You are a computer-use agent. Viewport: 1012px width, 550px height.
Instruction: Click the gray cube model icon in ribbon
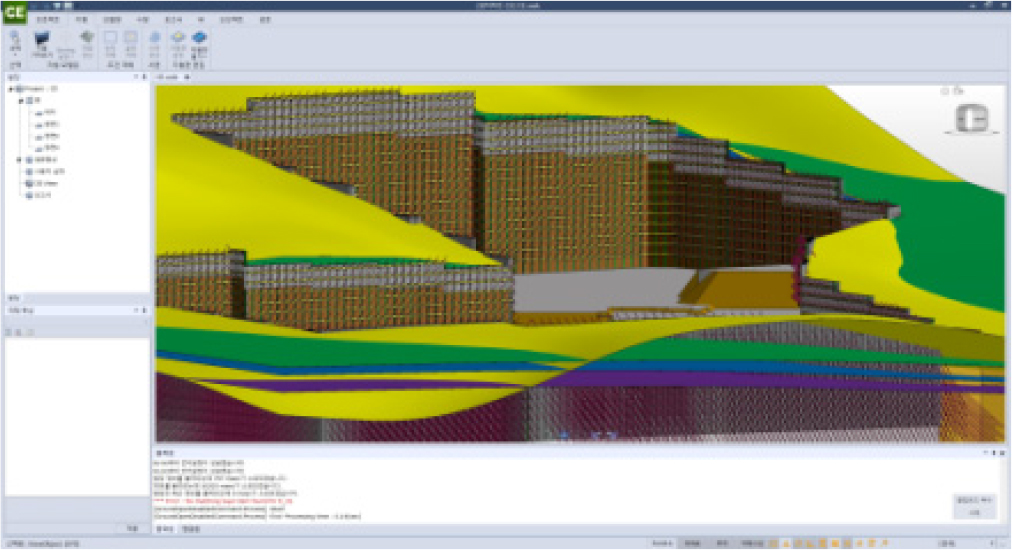(x=87, y=38)
